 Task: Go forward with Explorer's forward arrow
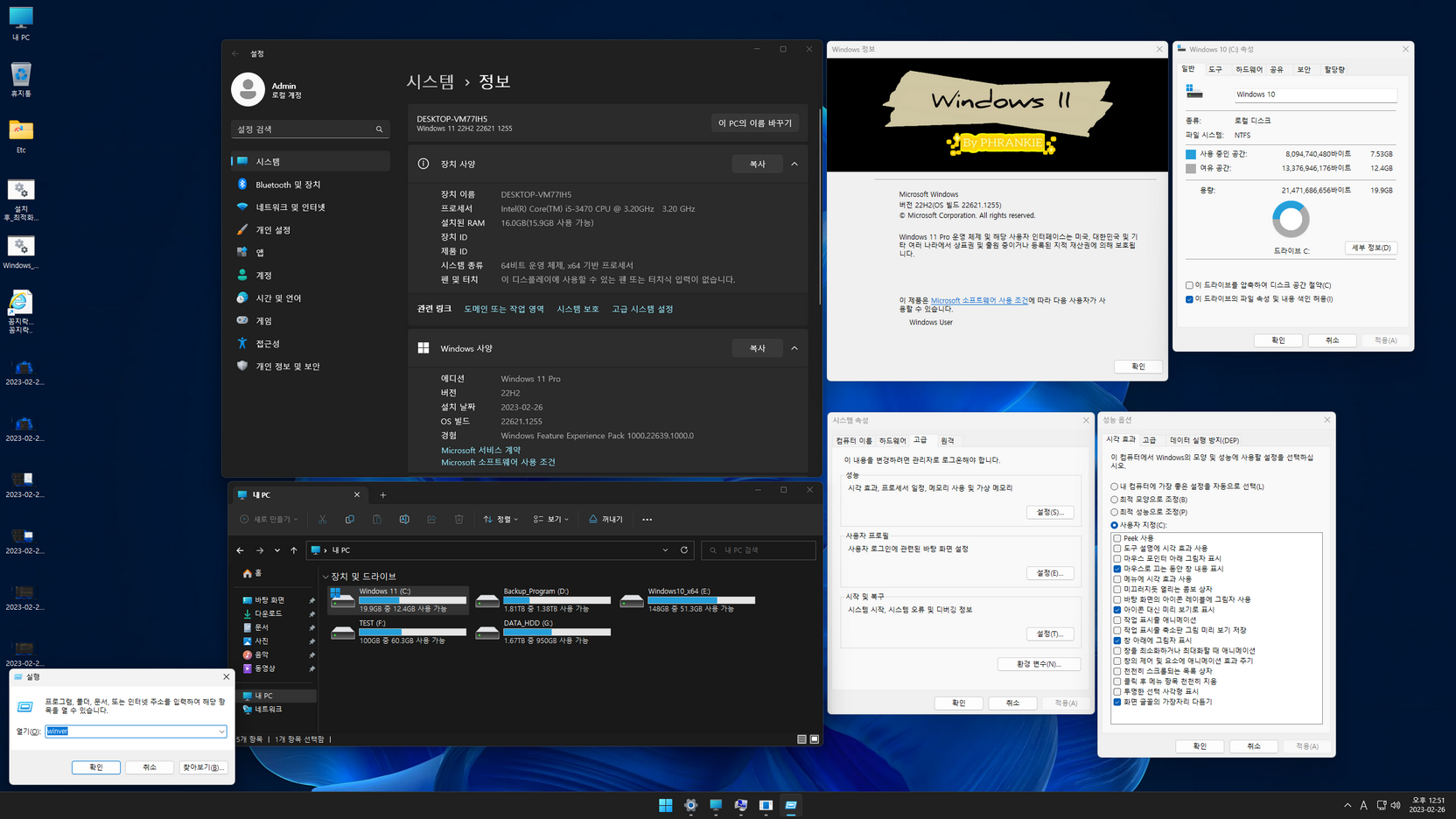point(260,550)
